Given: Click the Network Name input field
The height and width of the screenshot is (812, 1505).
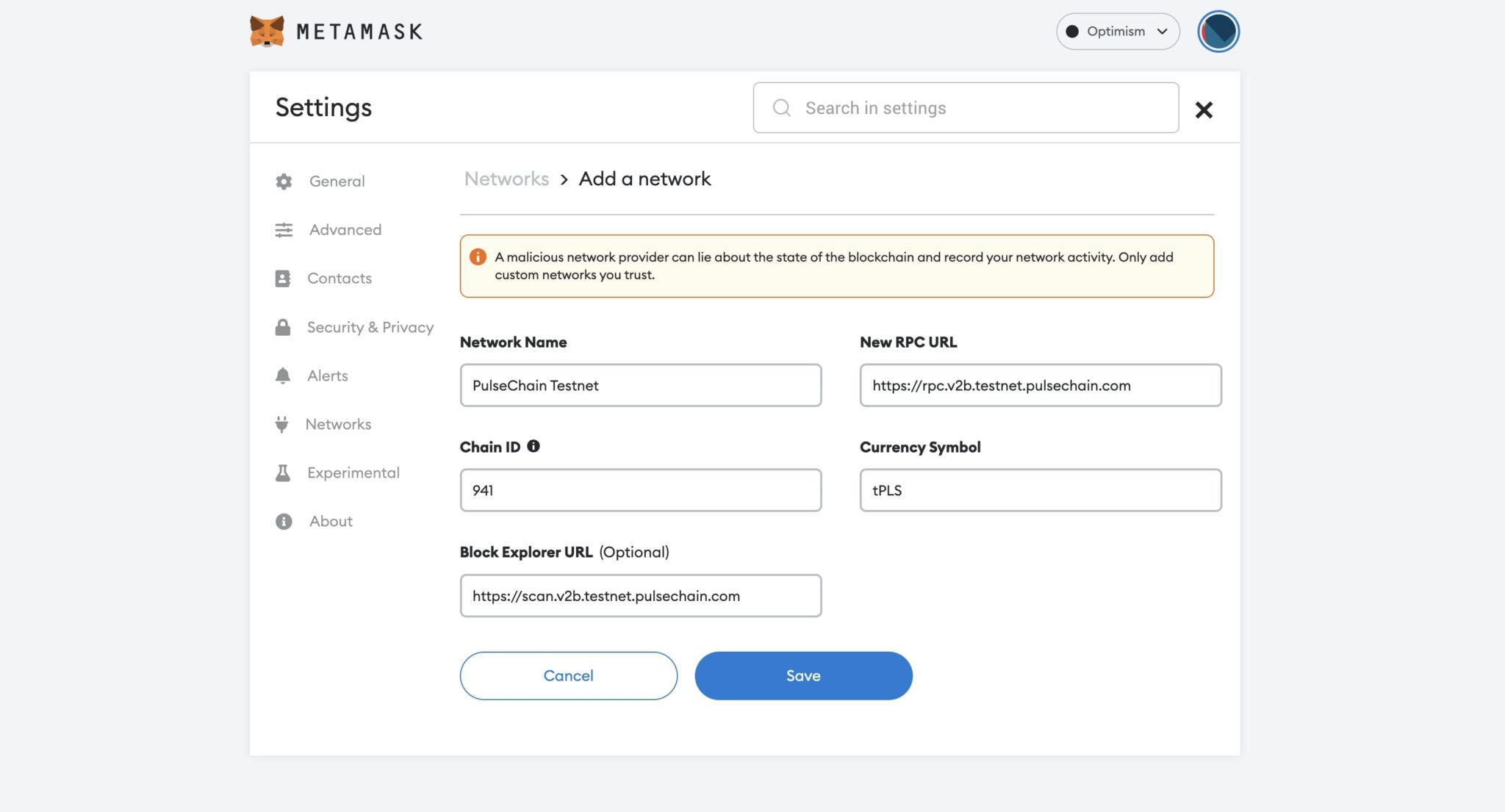Looking at the screenshot, I should click(x=640, y=385).
